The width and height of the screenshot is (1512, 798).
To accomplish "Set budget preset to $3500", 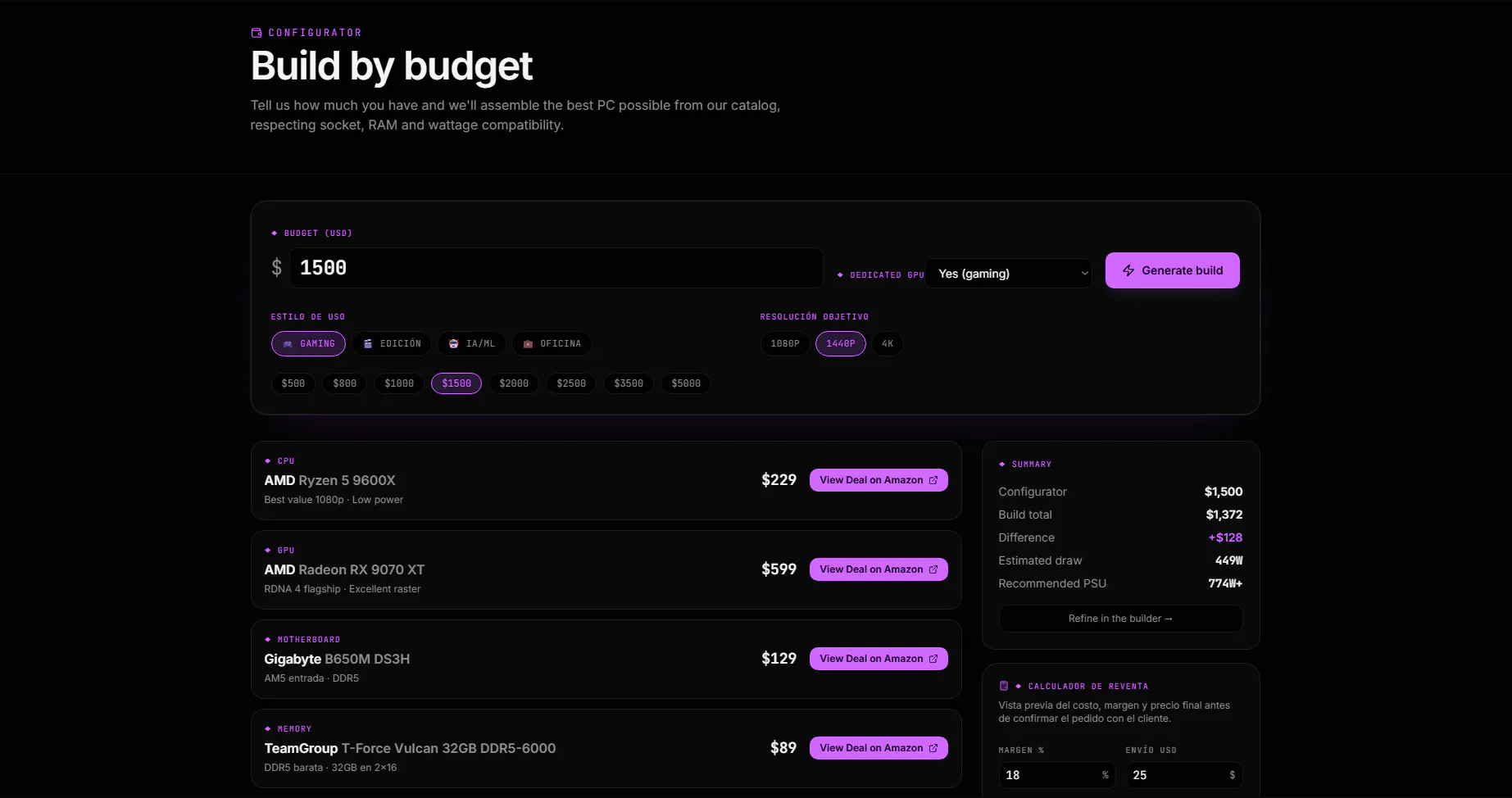I will (x=629, y=383).
